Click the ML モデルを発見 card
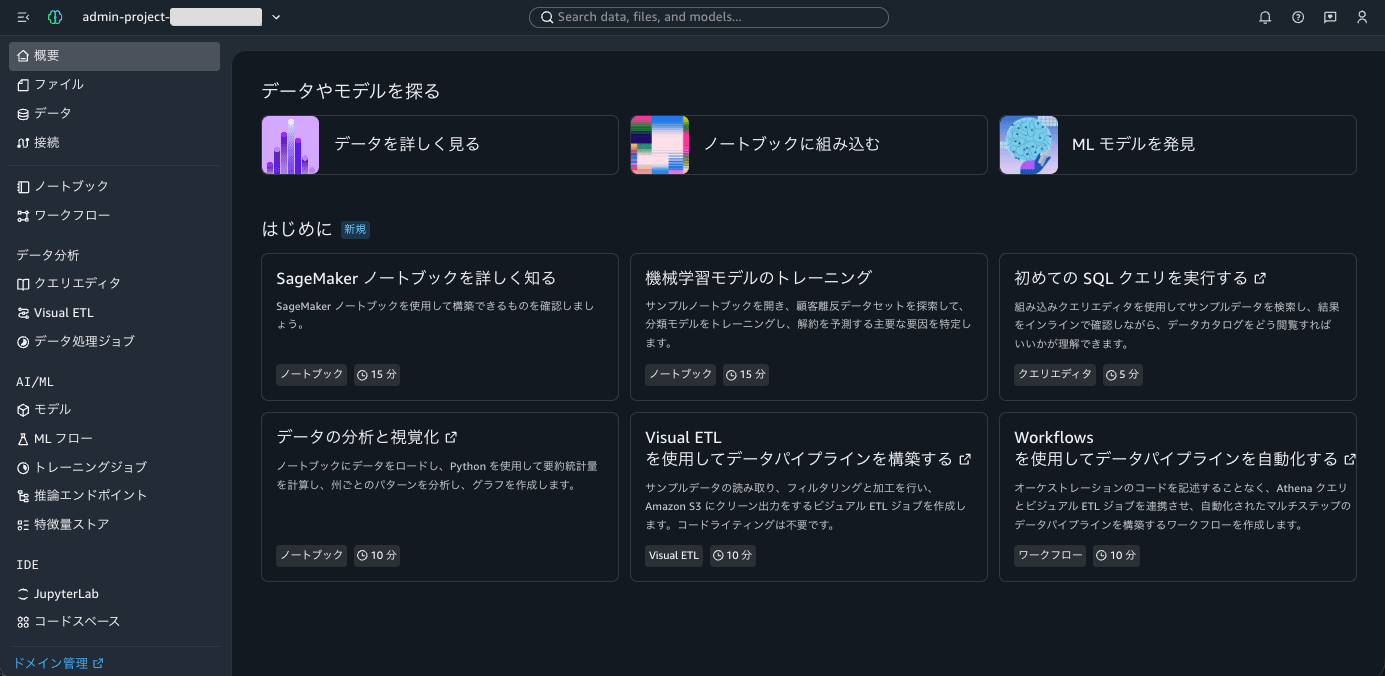This screenshot has width=1385, height=676. pyautogui.click(x=1178, y=145)
